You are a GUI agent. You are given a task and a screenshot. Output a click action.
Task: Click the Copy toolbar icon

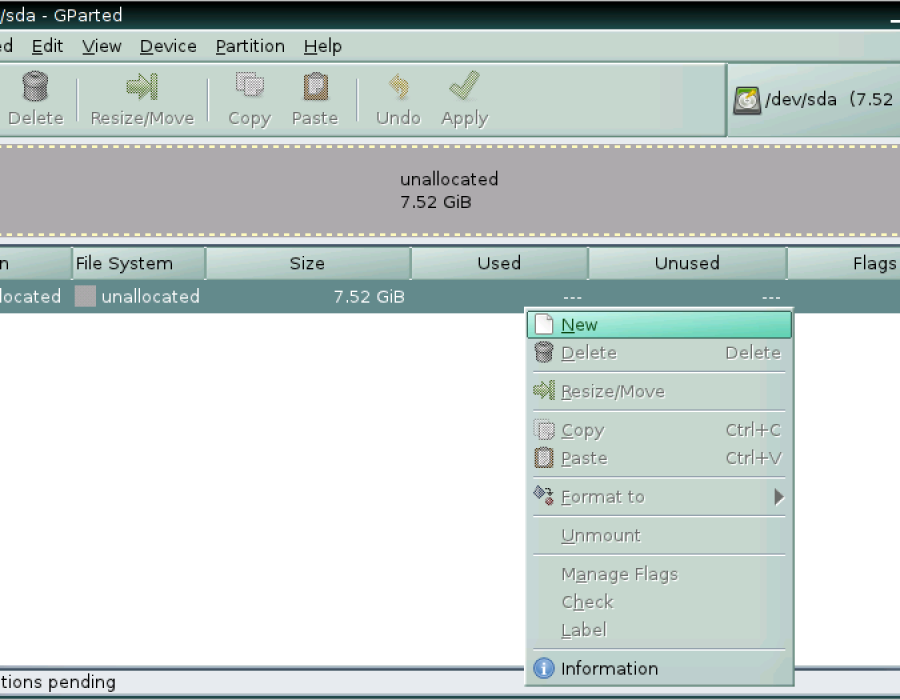click(x=250, y=85)
